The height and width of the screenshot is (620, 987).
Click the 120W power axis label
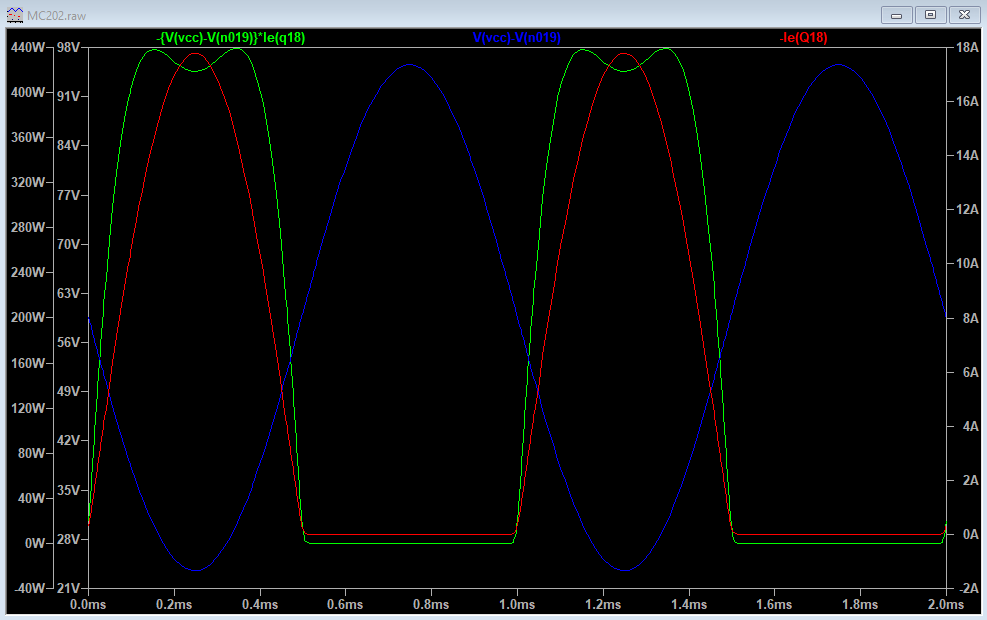coord(28,409)
